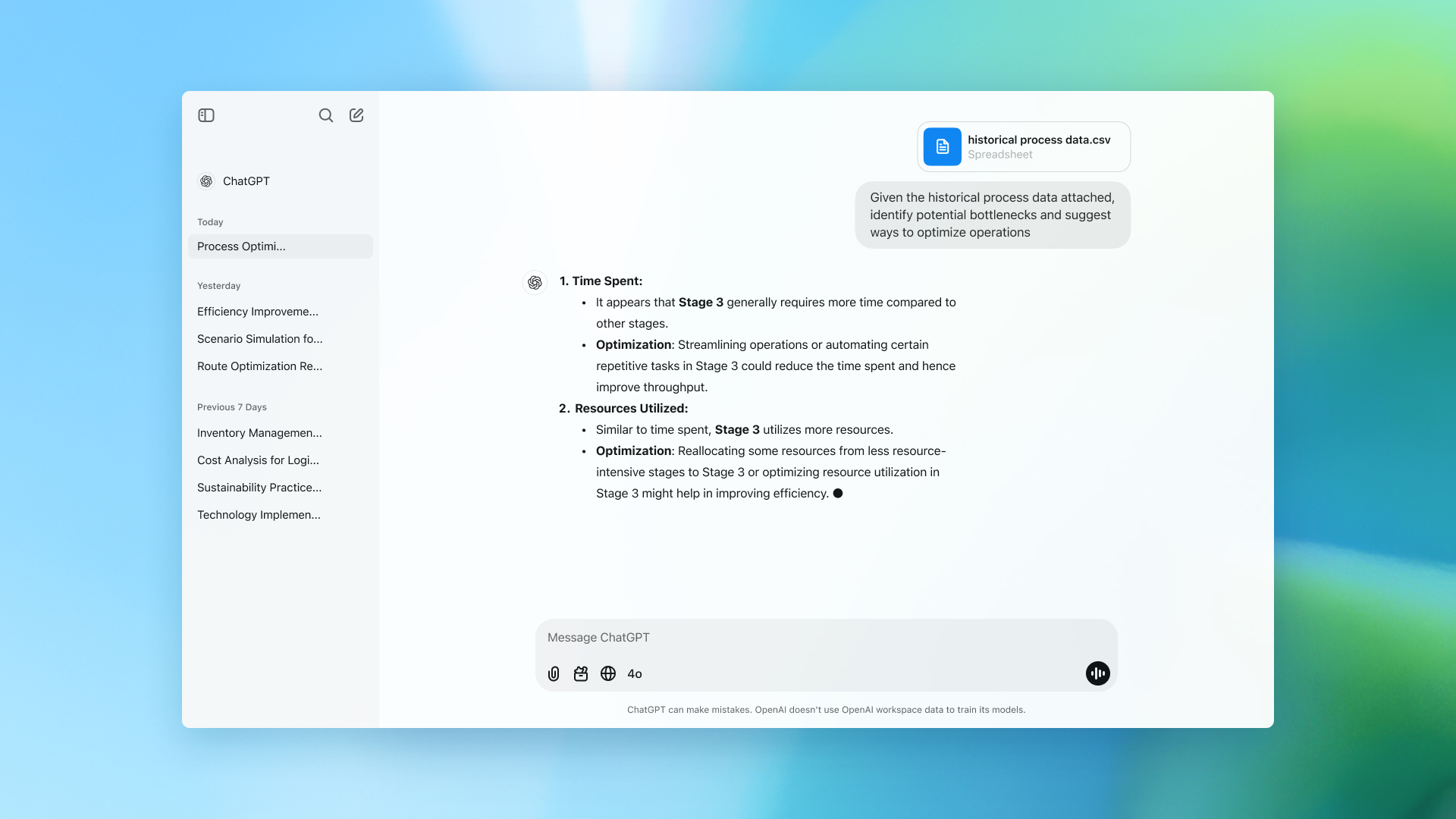Click the file attachment paperclip icon
1456x819 pixels.
pos(554,673)
